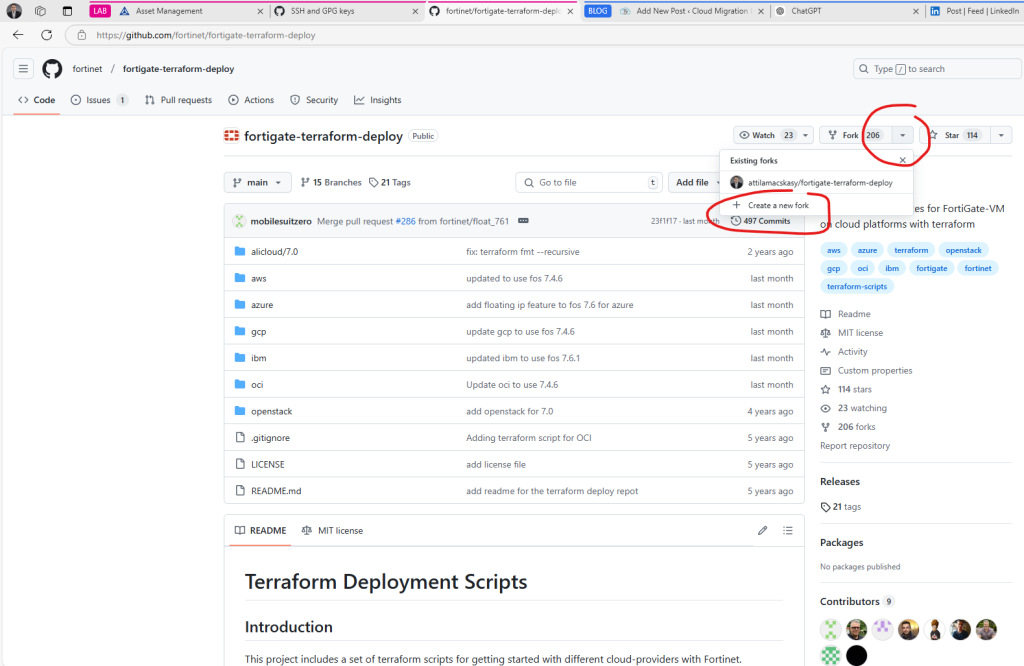1024x666 pixels.
Task: Open the README.md file
Action: 276,491
